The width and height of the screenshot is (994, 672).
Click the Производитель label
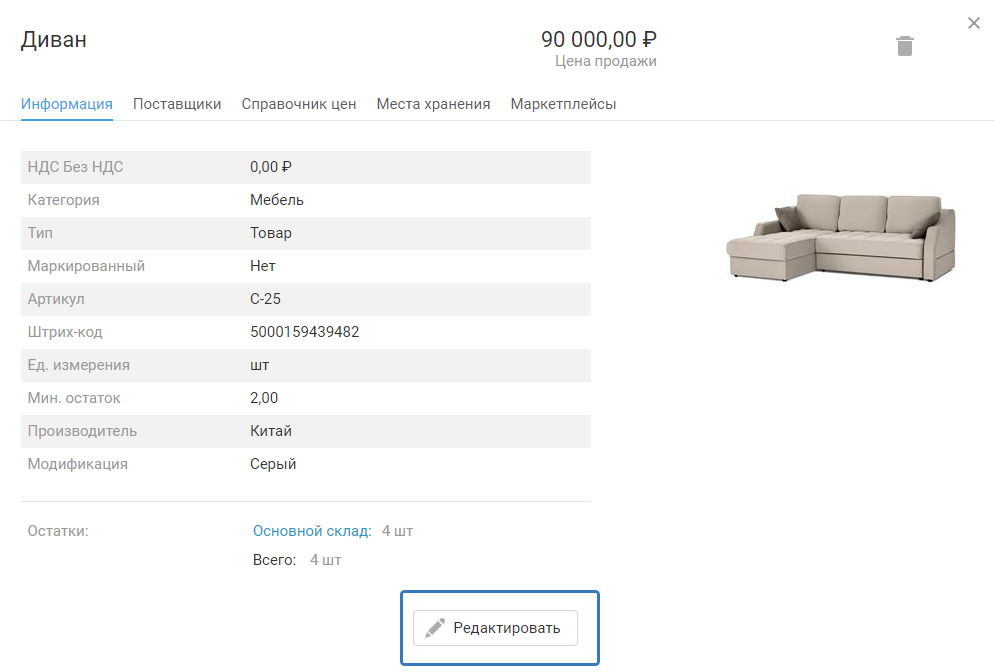coord(82,430)
